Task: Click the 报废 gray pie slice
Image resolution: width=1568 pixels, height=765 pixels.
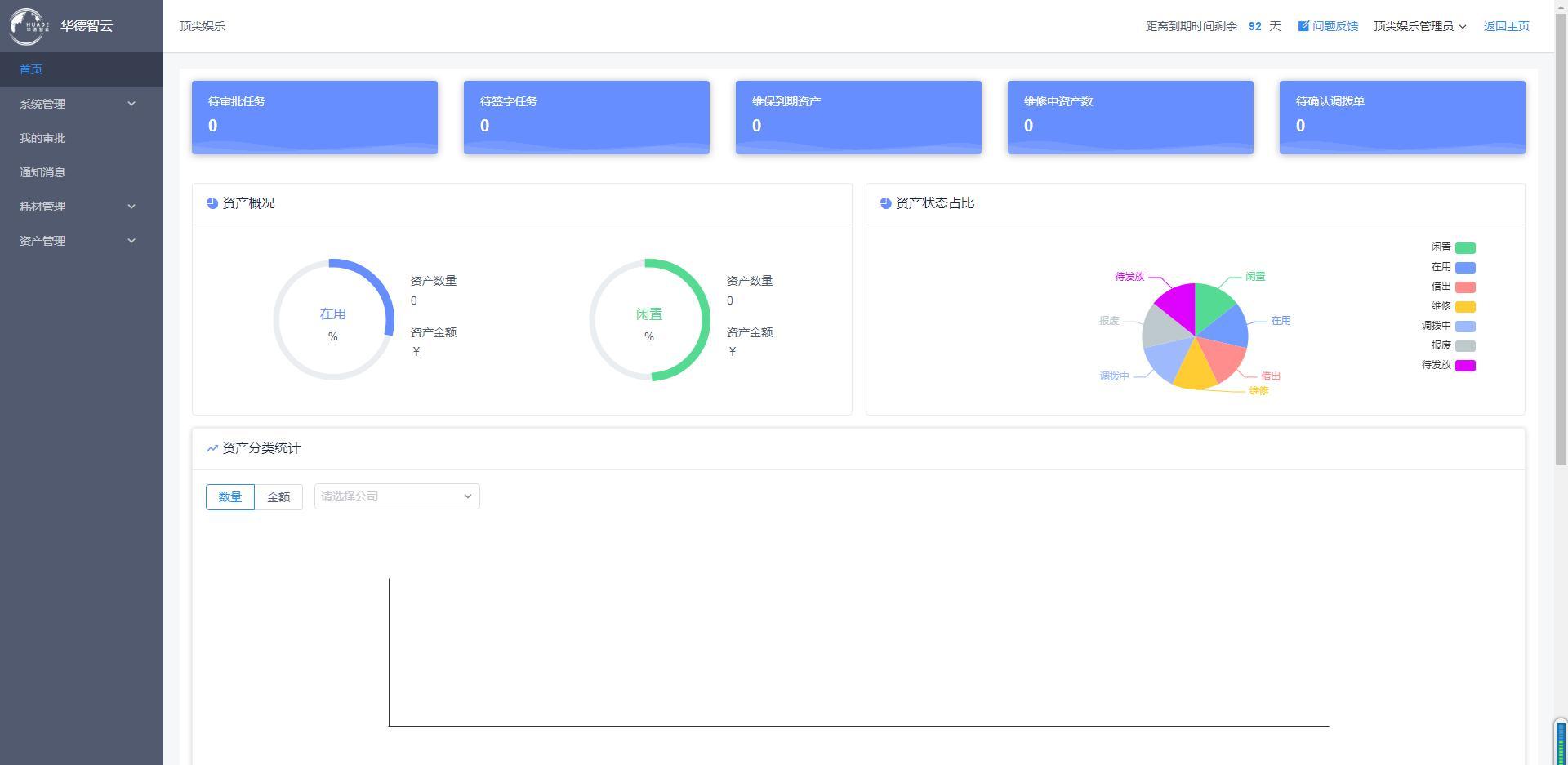Action: (x=1162, y=329)
